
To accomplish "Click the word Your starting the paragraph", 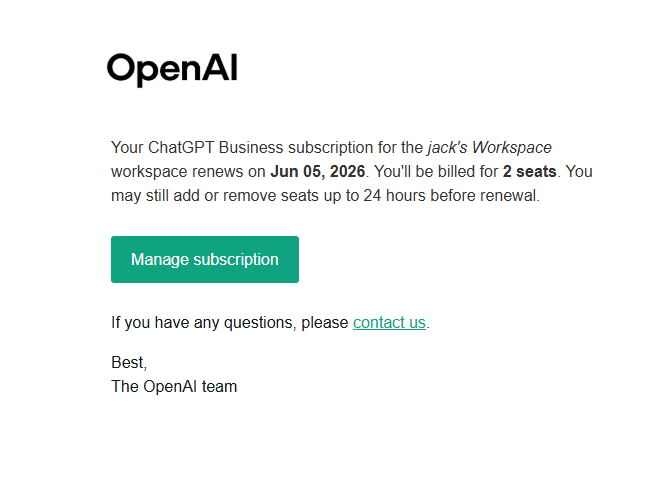I will (x=127, y=148).
